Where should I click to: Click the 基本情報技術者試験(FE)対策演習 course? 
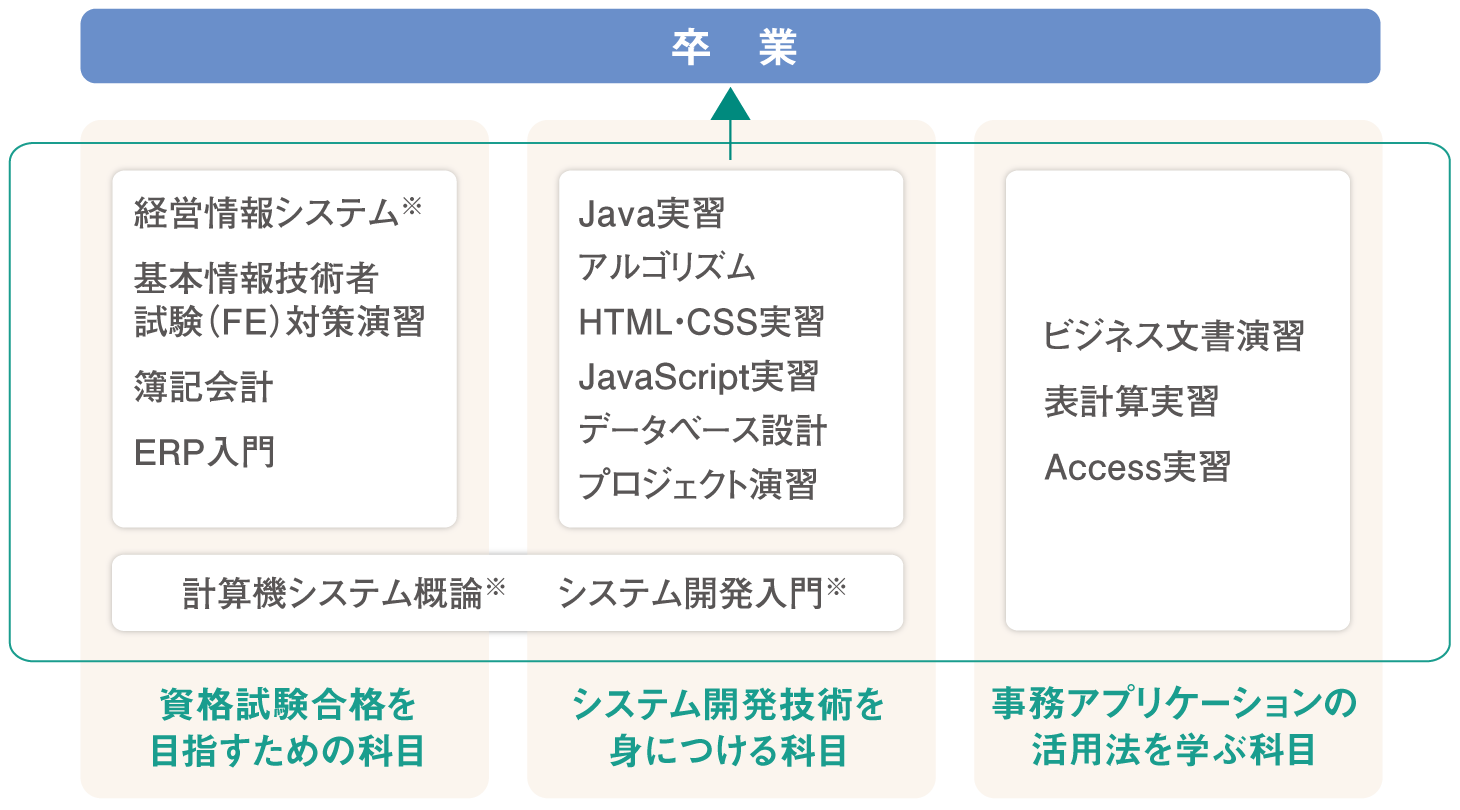tap(280, 298)
